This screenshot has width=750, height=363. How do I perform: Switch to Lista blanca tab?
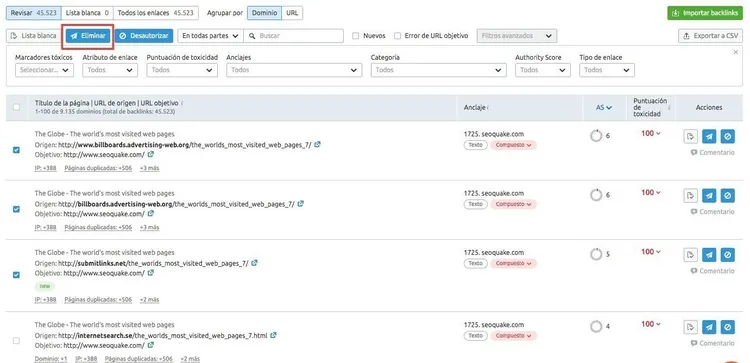(87, 13)
